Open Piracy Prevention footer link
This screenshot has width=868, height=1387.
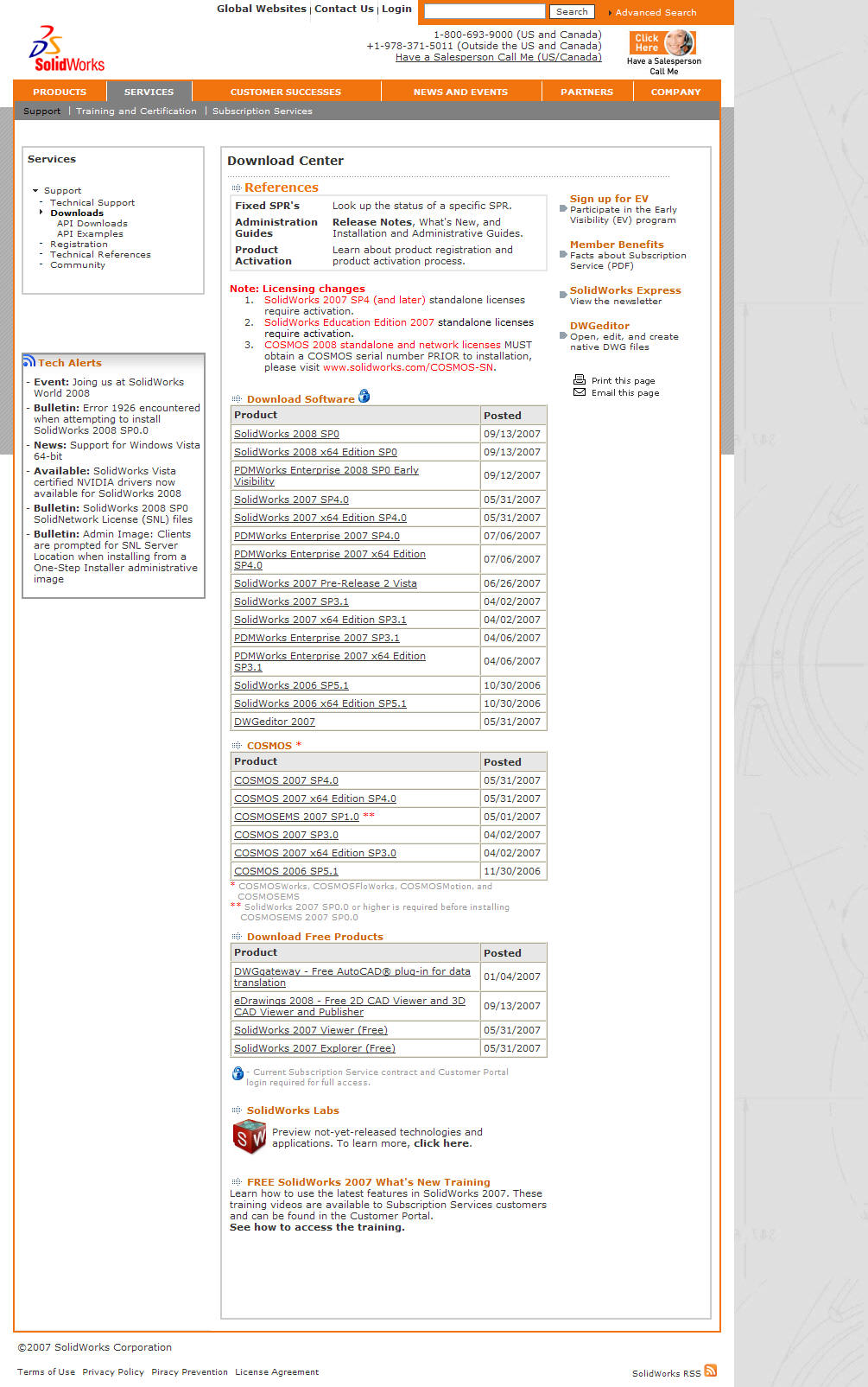pos(189,1371)
